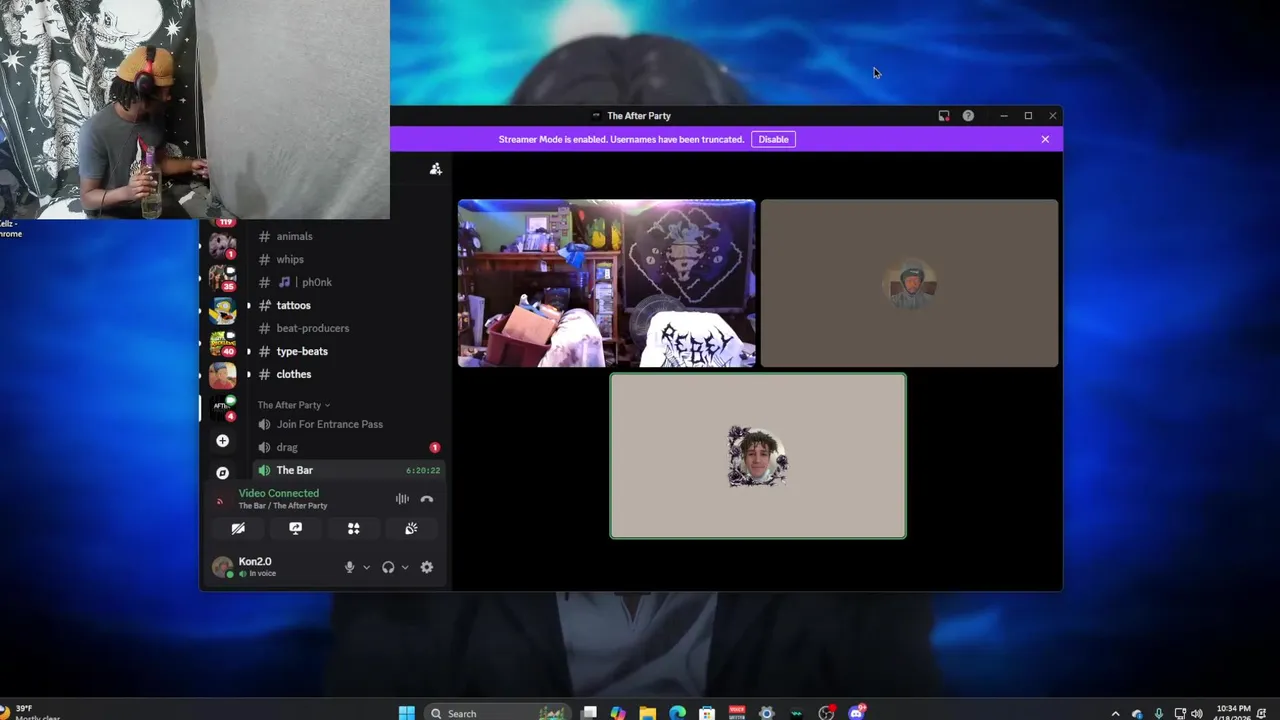Viewport: 1280px width, 720px height.
Task: Deafen with the headphones button
Action: click(388, 567)
